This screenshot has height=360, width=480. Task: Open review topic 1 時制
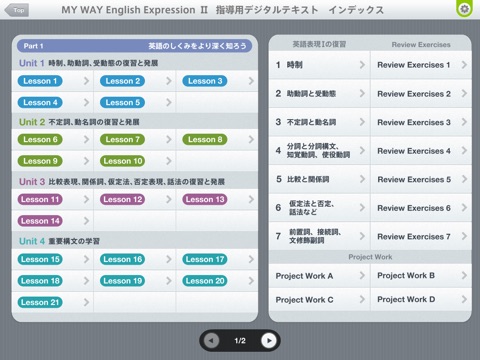pyautogui.click(x=319, y=65)
